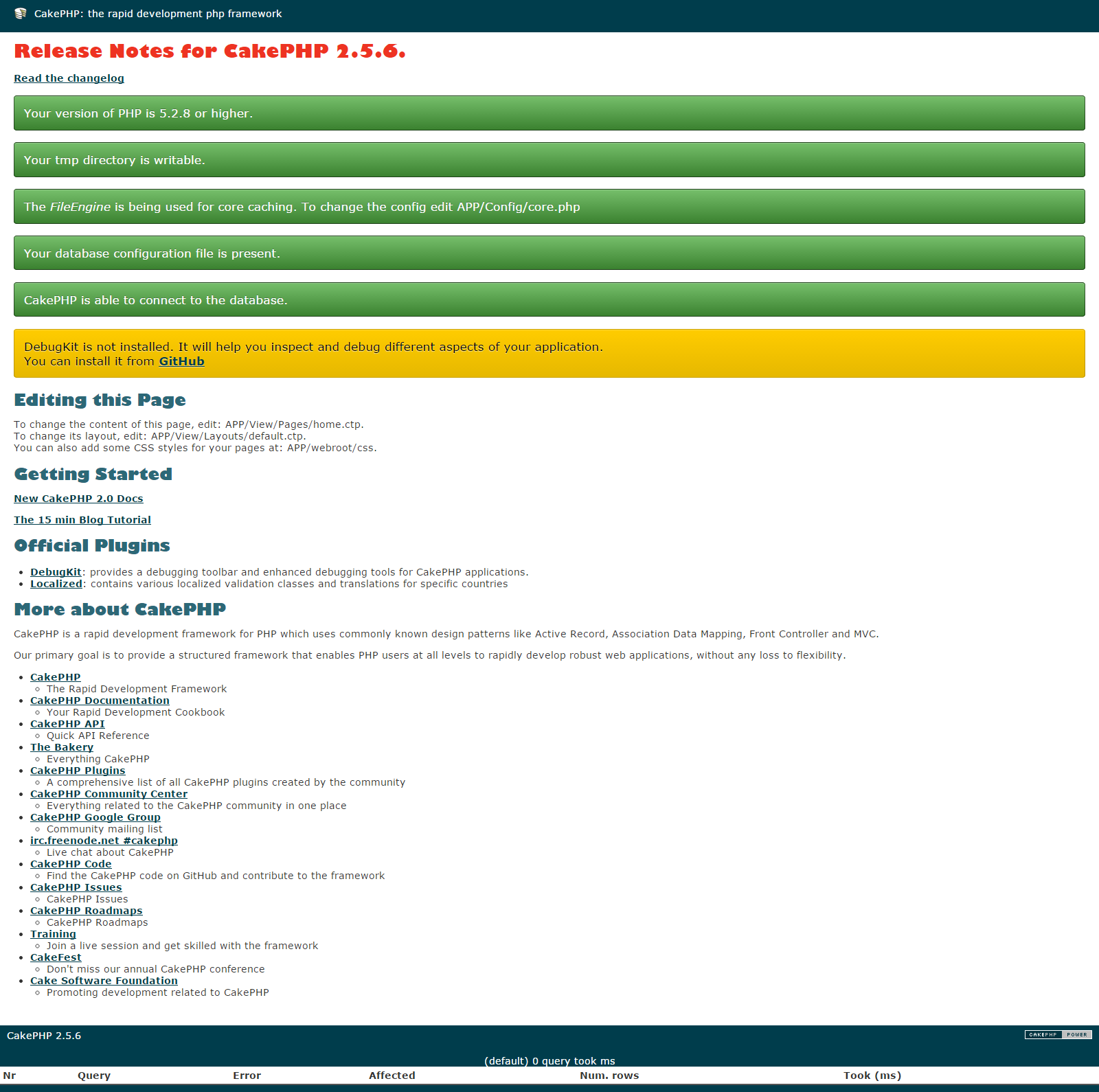This screenshot has width=1099, height=1092.
Task: Click the line mentioning APP/View/Pages/home.ctp
Action: click(x=189, y=424)
